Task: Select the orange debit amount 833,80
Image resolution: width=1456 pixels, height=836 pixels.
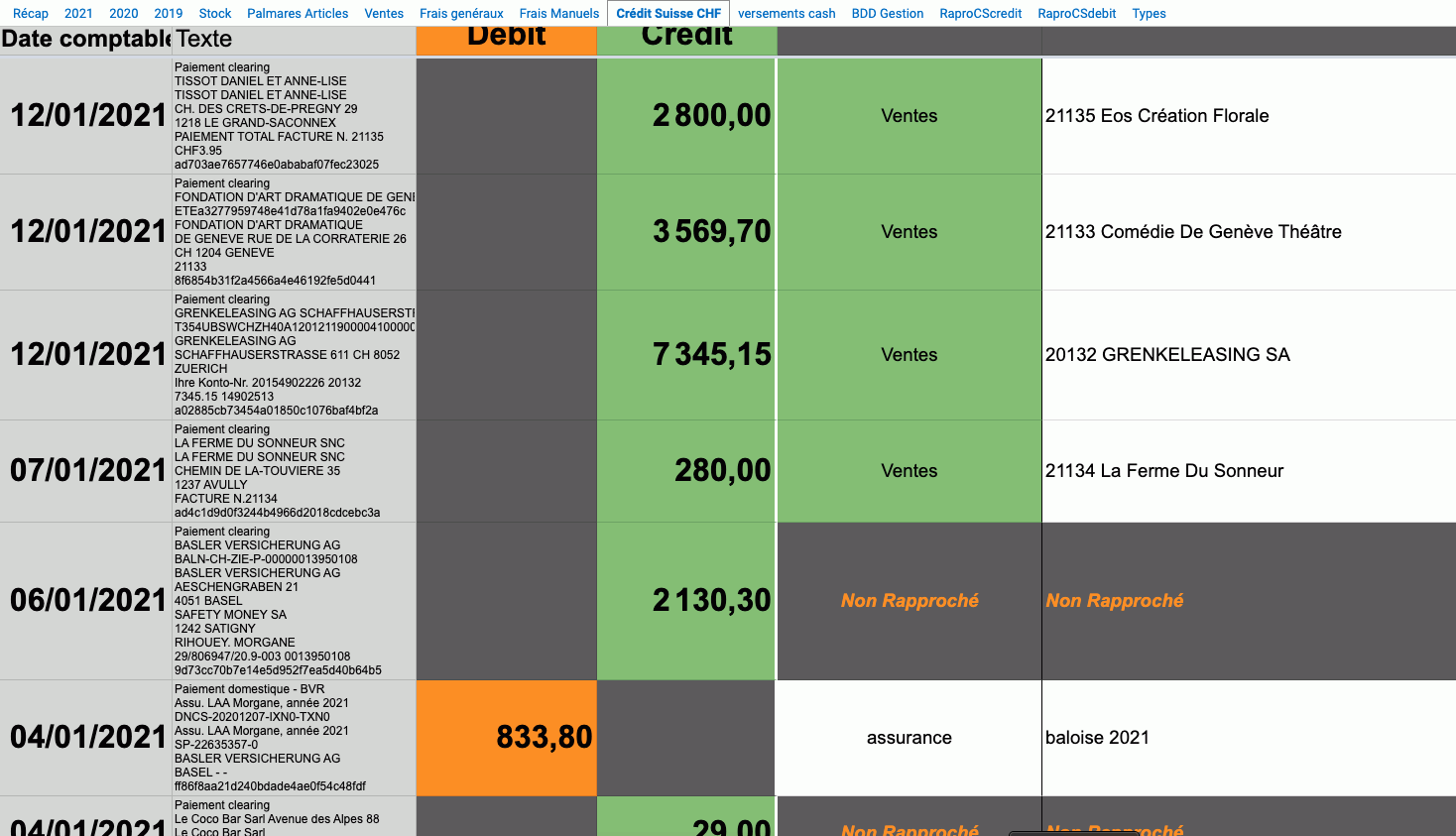Action: click(x=507, y=738)
